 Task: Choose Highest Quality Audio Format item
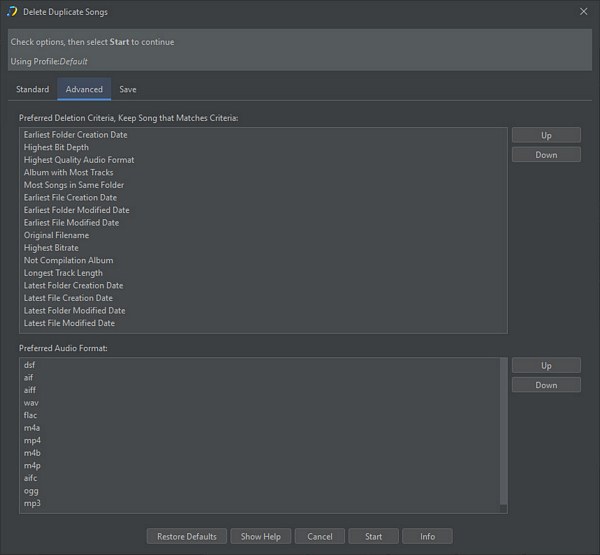pyautogui.click(x=79, y=160)
